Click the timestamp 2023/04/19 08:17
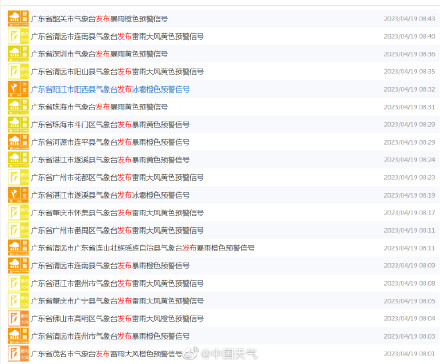 point(409,213)
